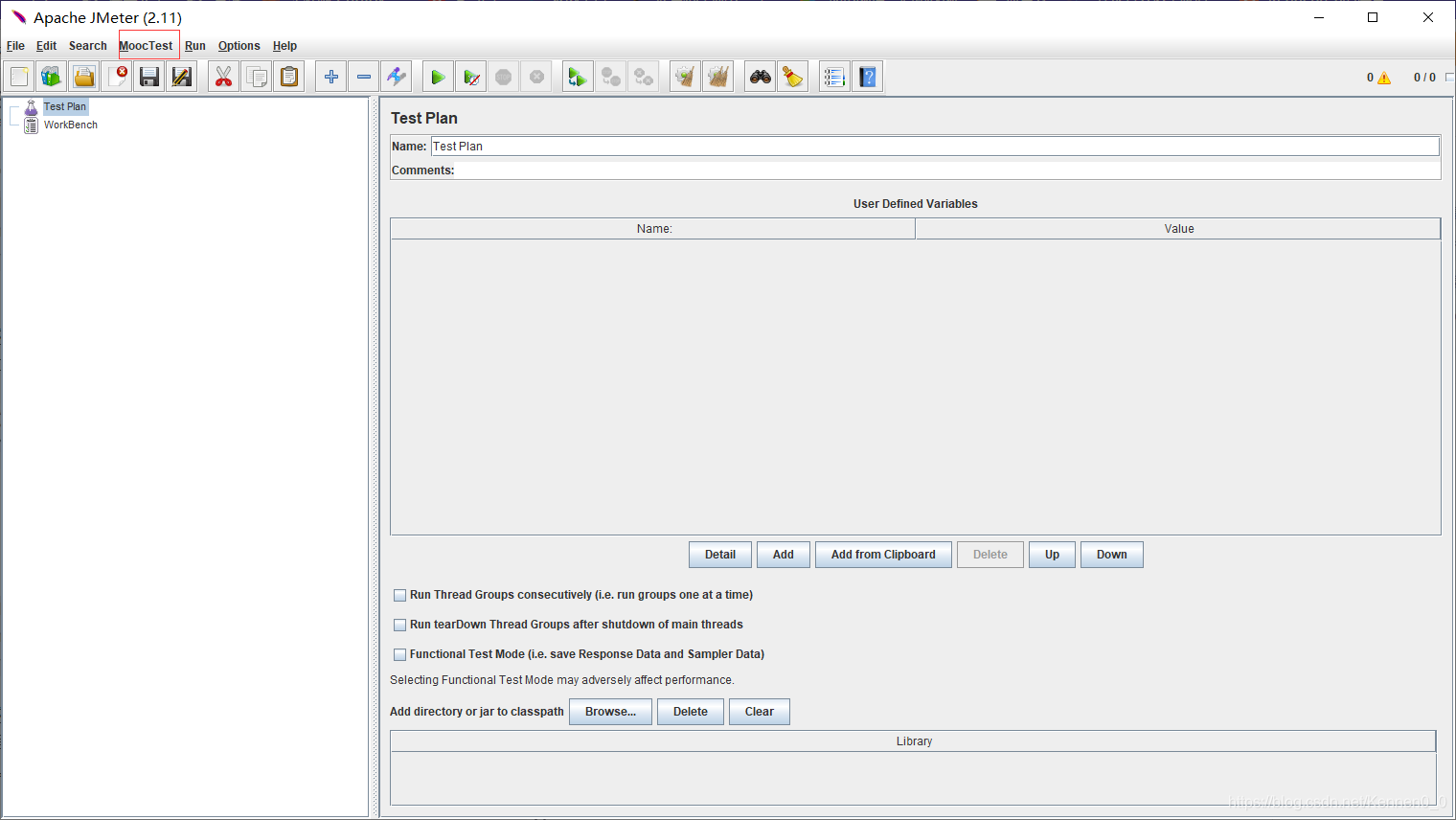Open the Help book icon
This screenshot has height=820, width=1456.
(868, 77)
